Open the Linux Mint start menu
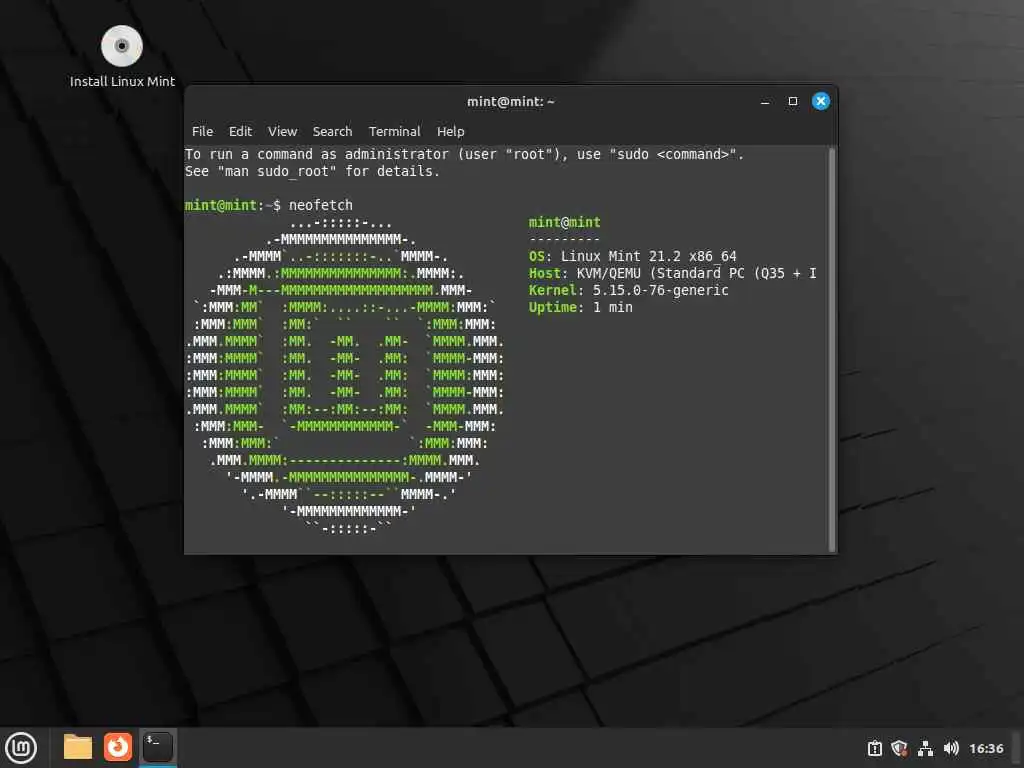The width and height of the screenshot is (1024, 768). click(x=21, y=748)
